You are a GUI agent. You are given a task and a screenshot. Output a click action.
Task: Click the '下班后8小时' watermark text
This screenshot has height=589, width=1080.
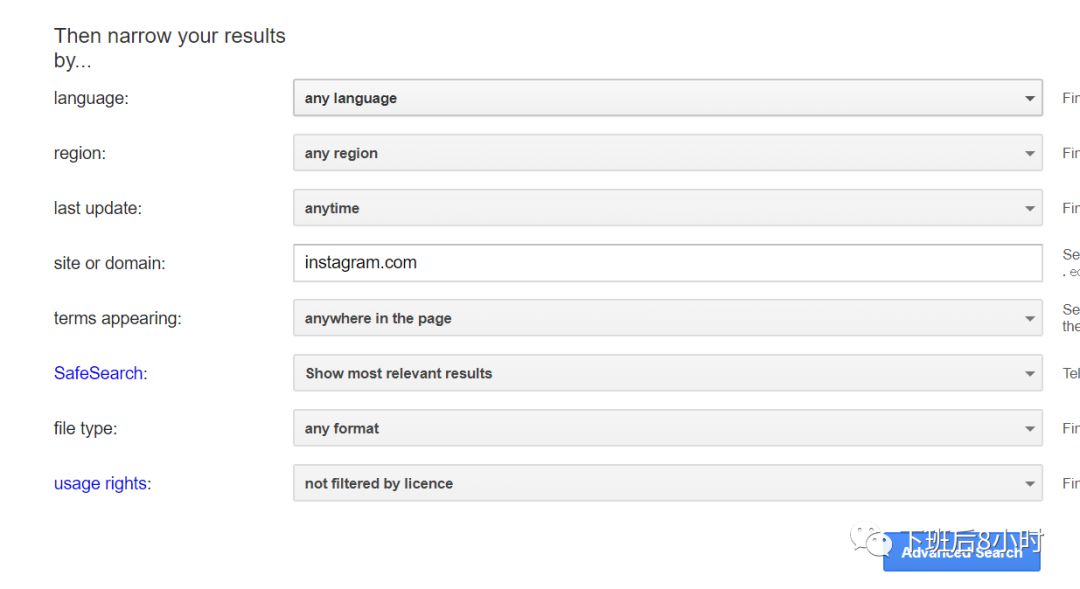(x=971, y=541)
